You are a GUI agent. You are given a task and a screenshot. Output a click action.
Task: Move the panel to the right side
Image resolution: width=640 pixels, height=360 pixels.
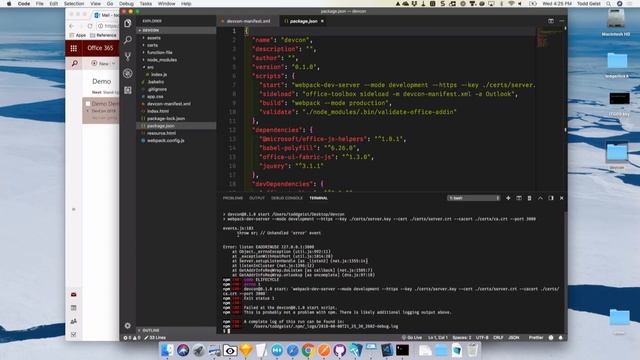click(x=551, y=198)
